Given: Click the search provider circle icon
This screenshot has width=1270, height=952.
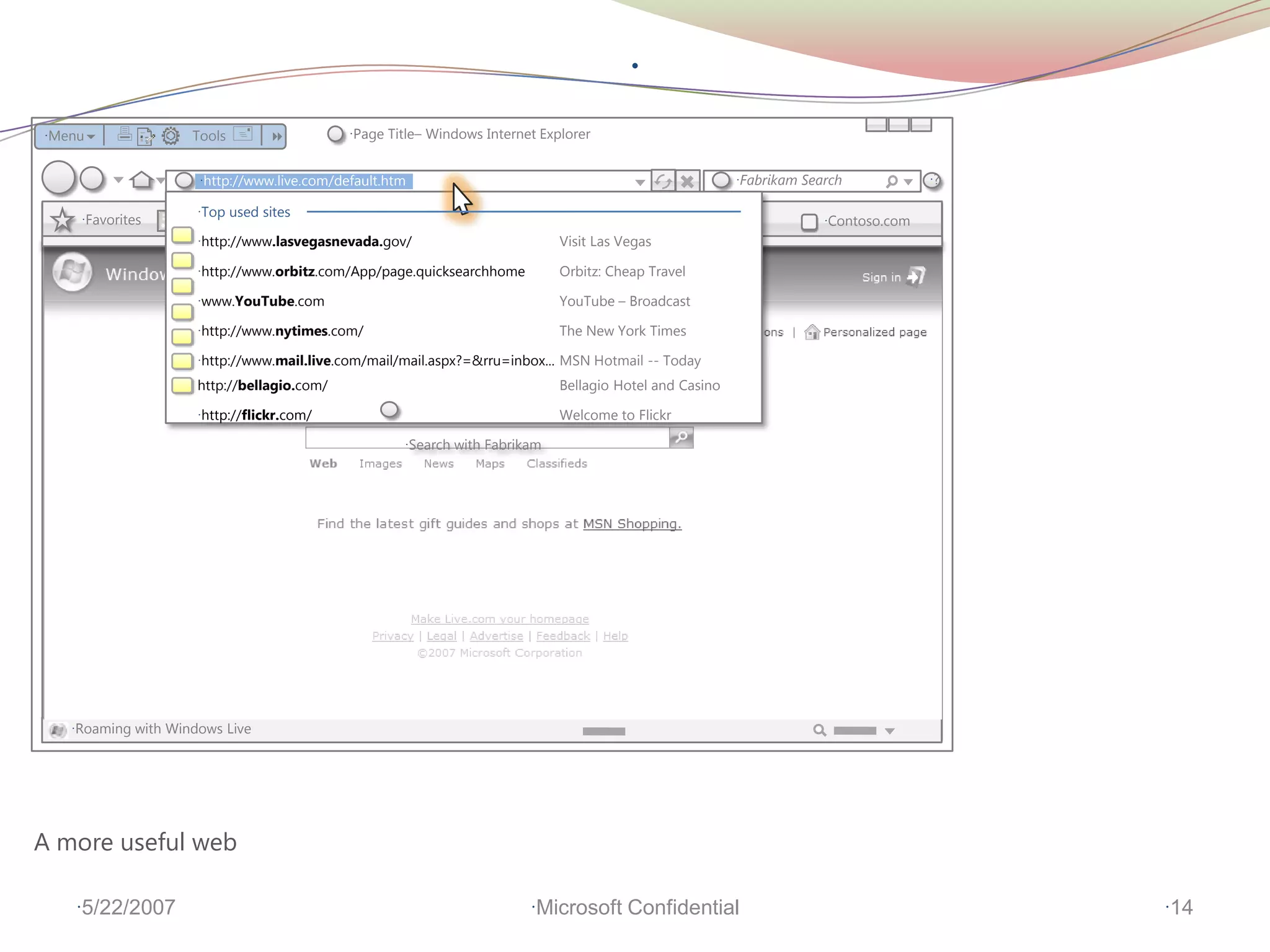Looking at the screenshot, I should click(721, 180).
